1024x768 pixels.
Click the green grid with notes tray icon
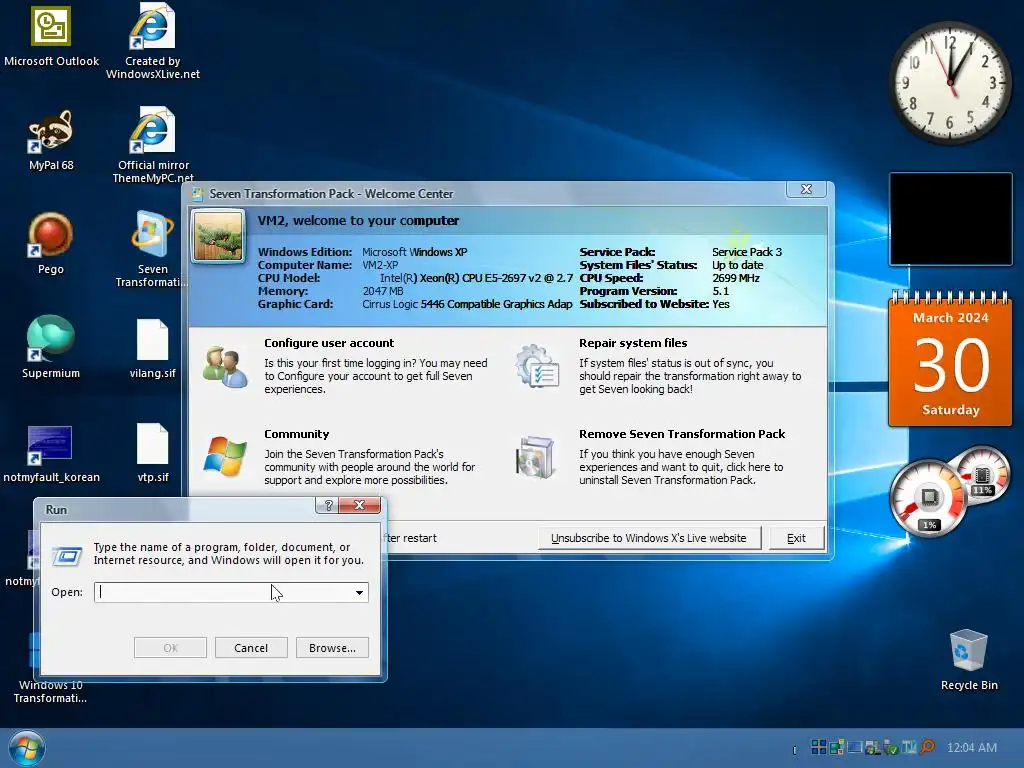click(837, 747)
